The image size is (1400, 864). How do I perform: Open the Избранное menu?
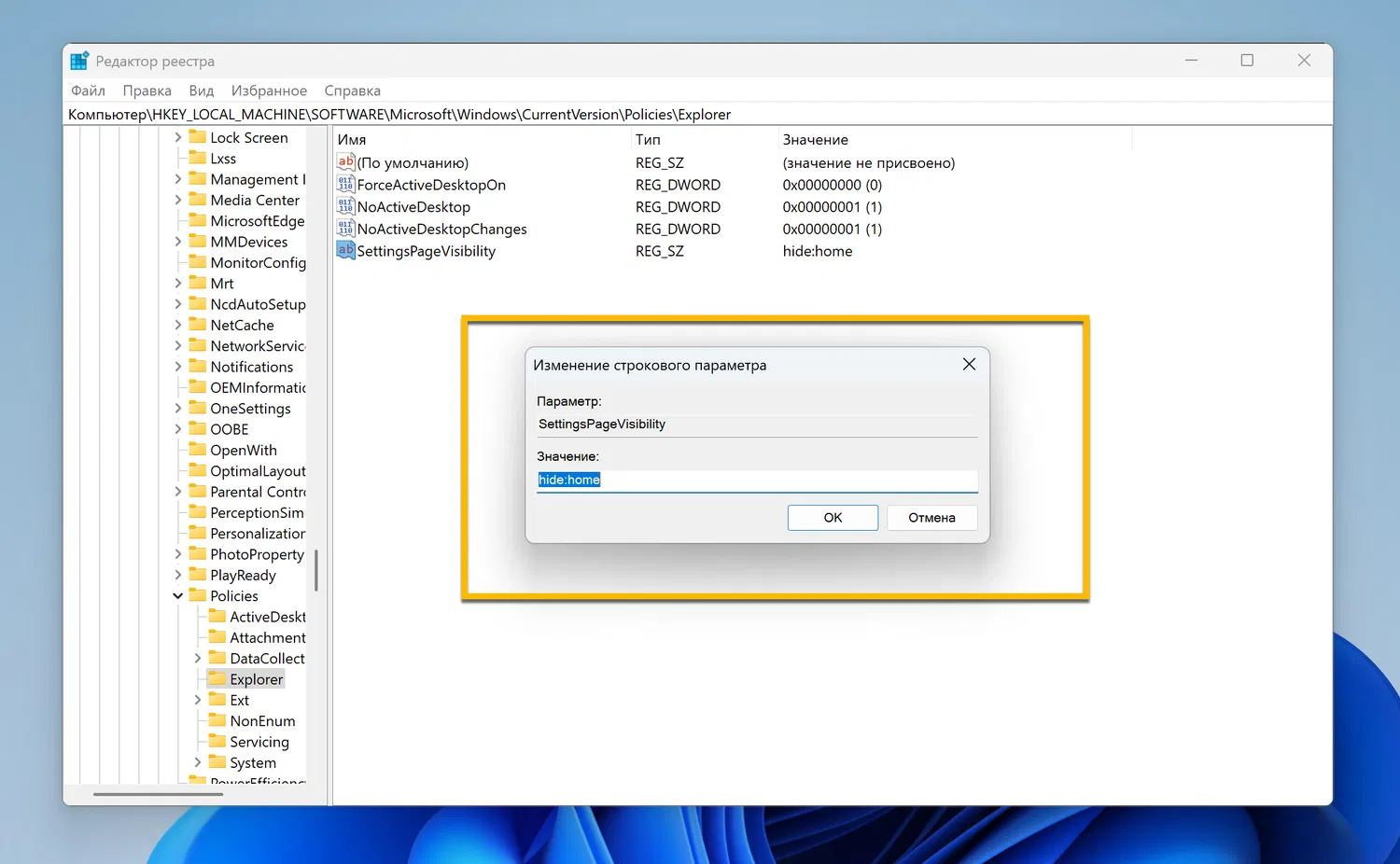click(269, 91)
